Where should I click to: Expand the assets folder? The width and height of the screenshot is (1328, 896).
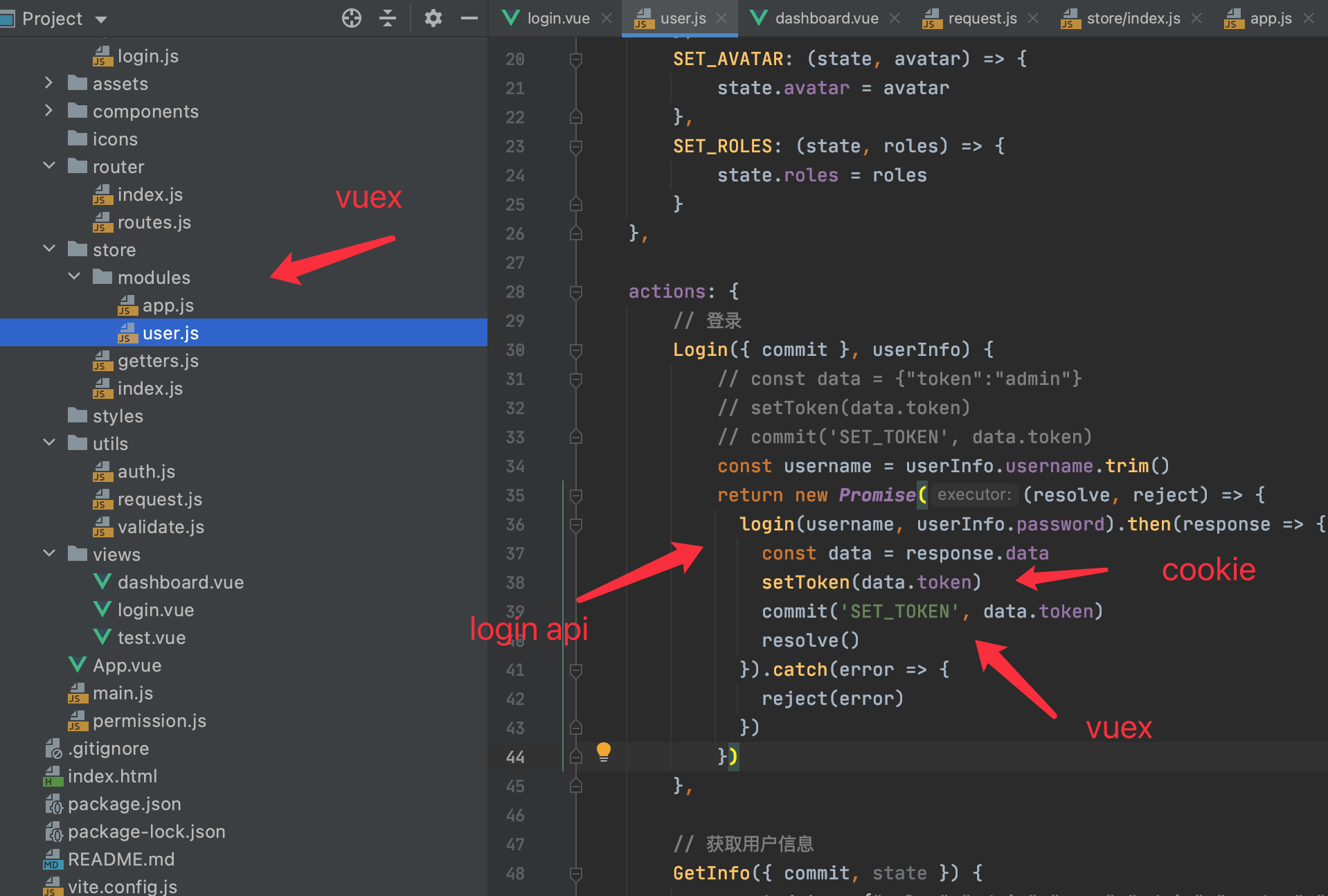[48, 83]
